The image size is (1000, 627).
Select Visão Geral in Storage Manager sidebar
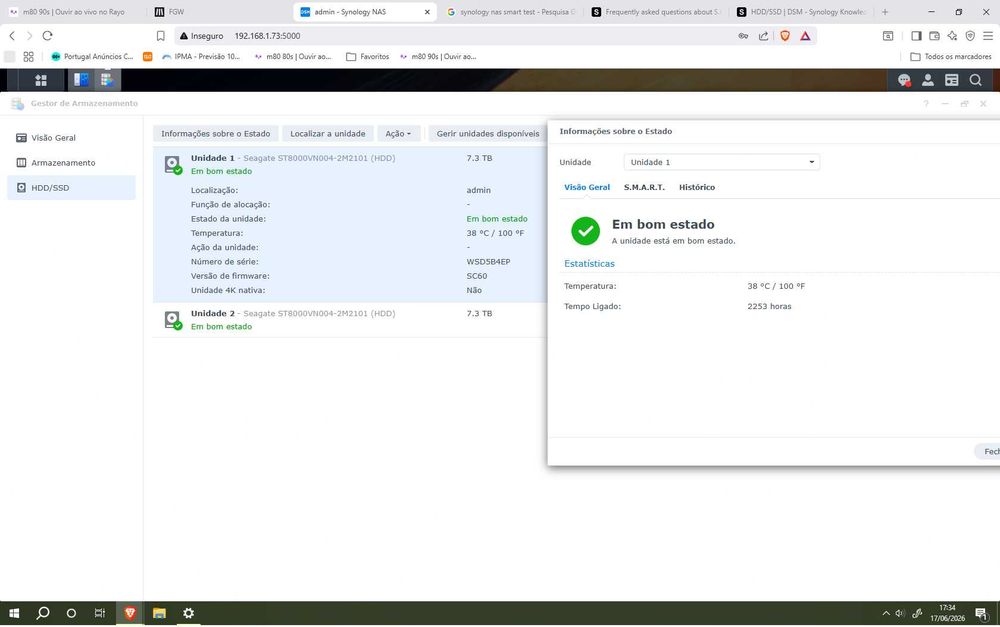(71, 138)
